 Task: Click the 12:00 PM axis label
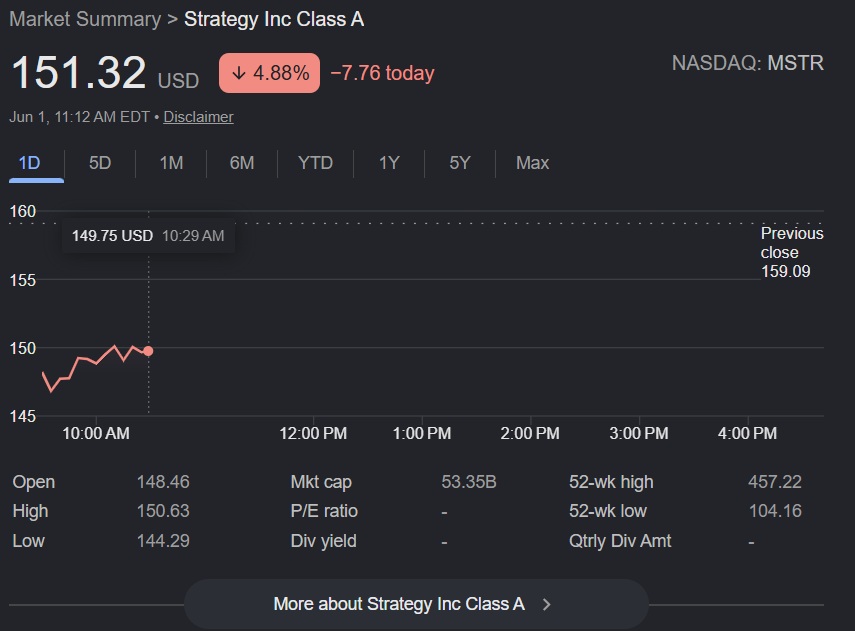coord(313,433)
